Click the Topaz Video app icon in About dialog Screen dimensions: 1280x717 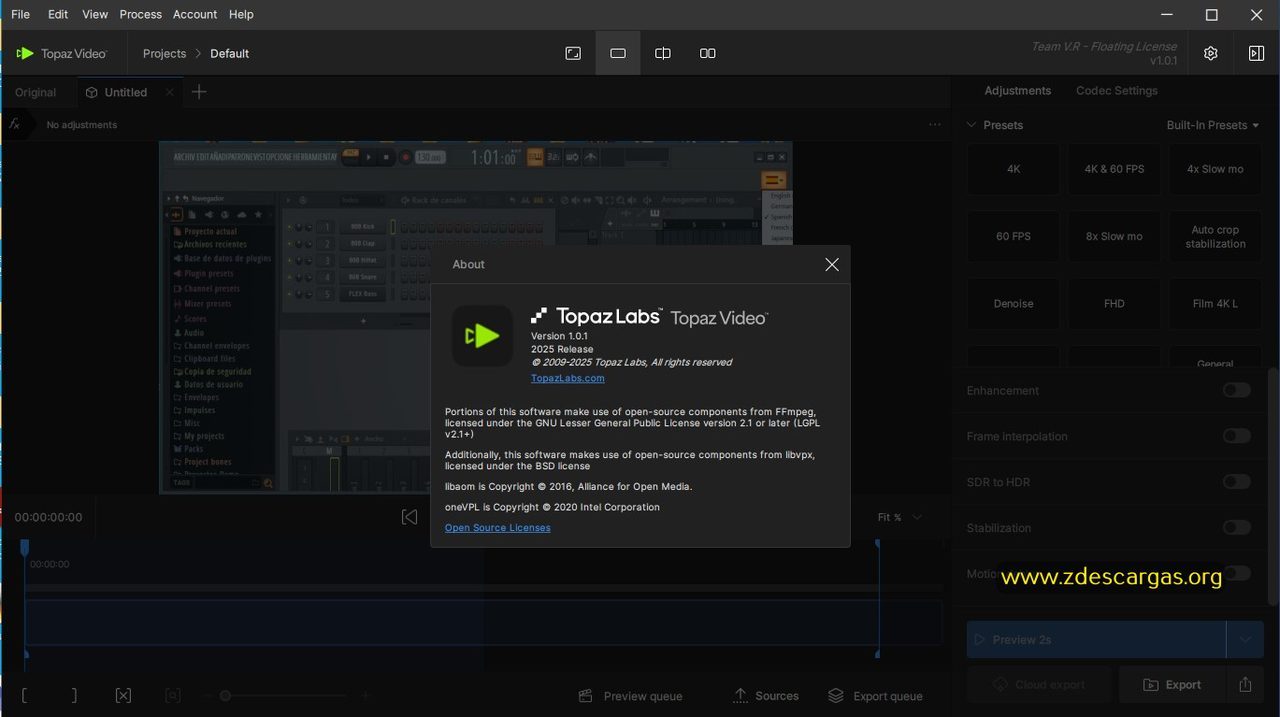pos(482,336)
